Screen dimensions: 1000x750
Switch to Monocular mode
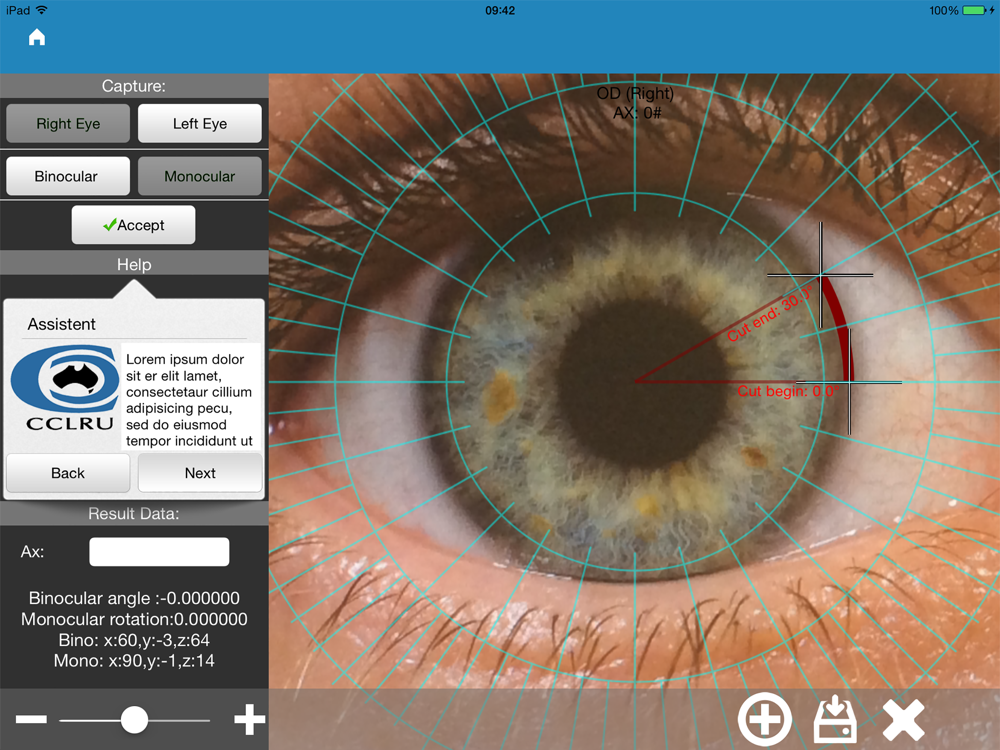pos(200,176)
